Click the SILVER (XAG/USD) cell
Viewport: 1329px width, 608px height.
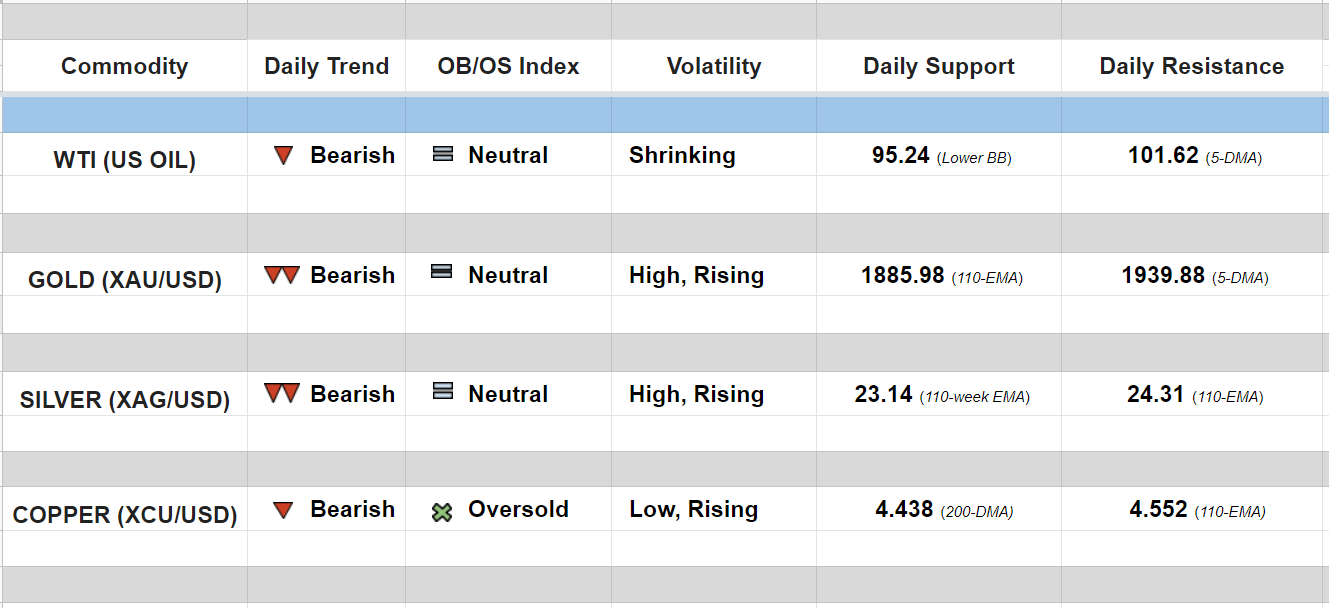click(x=124, y=400)
